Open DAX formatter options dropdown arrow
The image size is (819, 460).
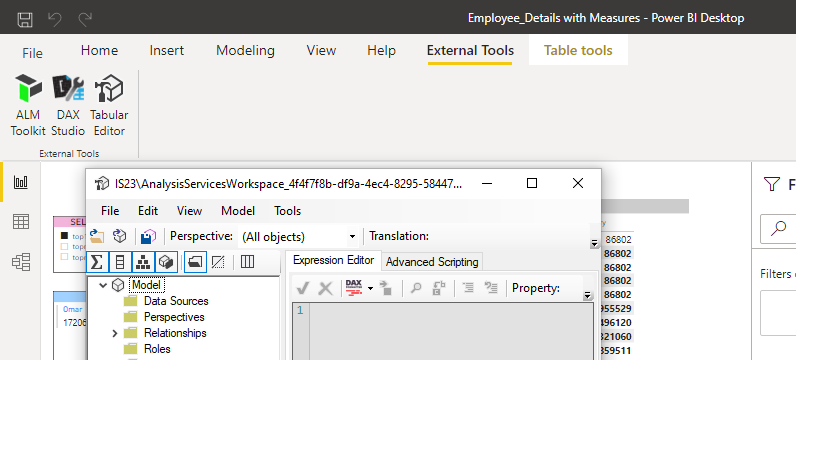[x=370, y=288]
